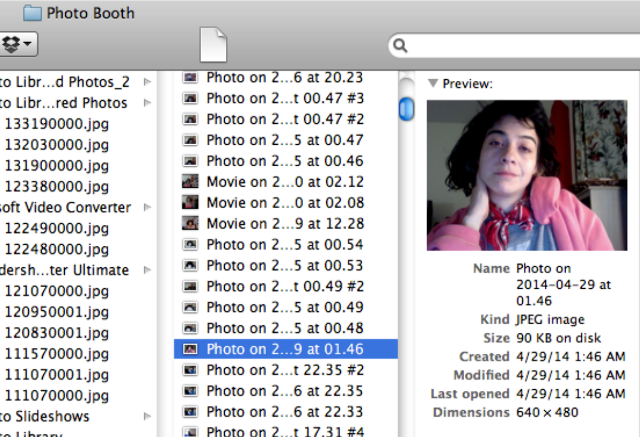Select 'Photo on 2...t 22.35 #2' file name
The image size is (640, 437).
pos(285,370)
